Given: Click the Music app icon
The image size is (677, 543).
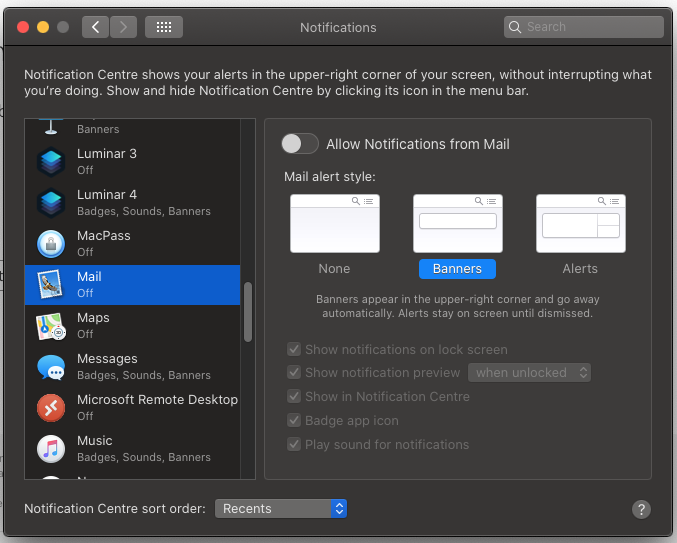Looking at the screenshot, I should coord(51,449).
